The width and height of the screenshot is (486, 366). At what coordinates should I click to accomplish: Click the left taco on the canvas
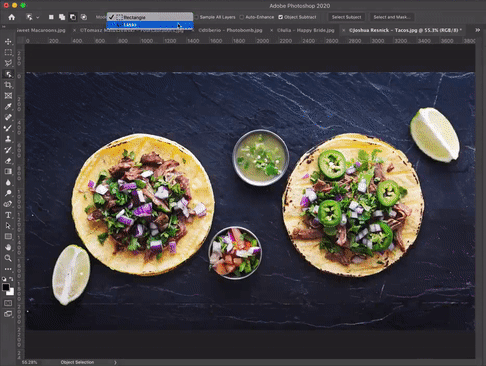[x=143, y=205]
